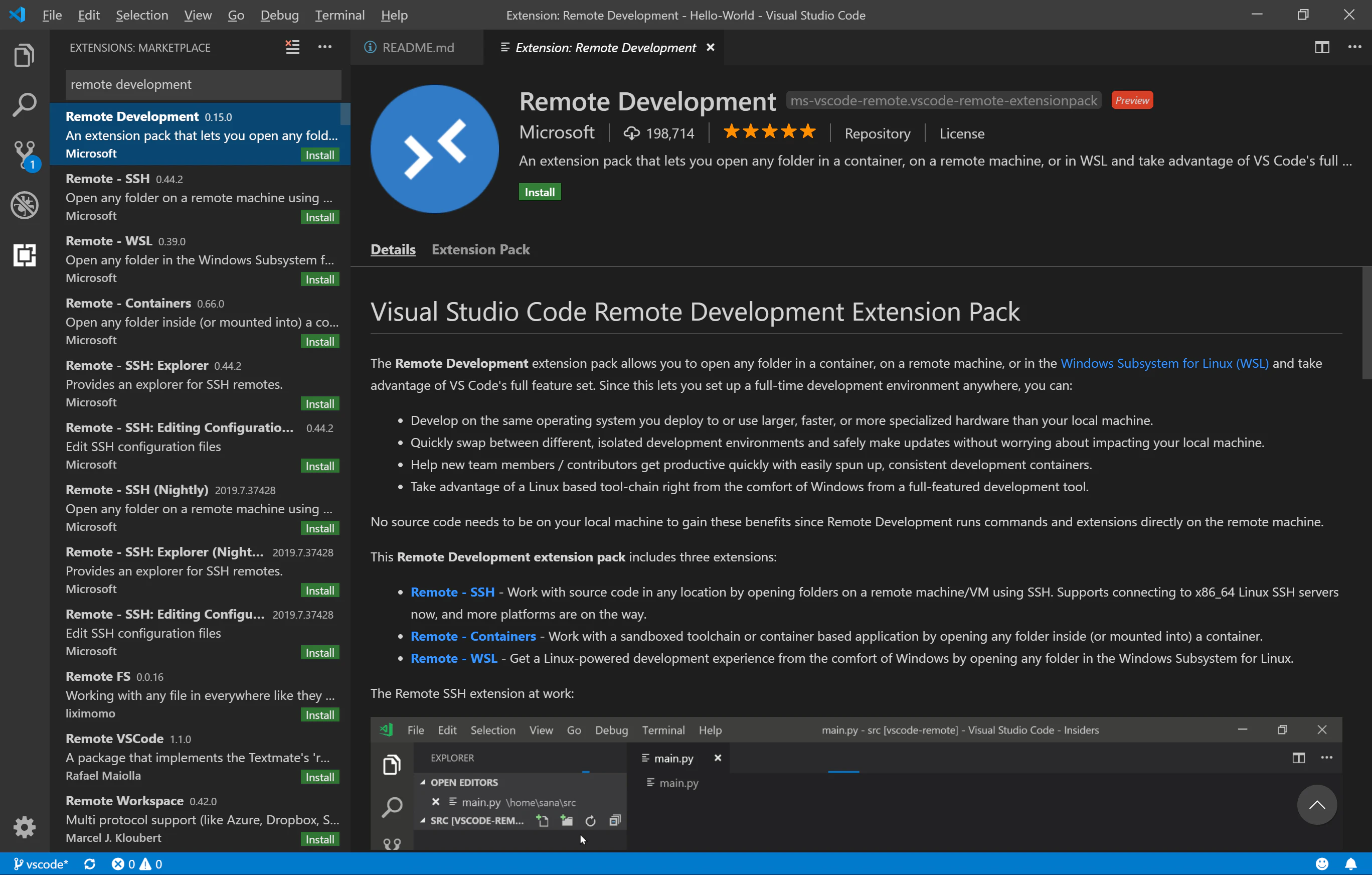Switch to the Extension Pack tab
This screenshot has width=1372, height=875.
pos(480,249)
